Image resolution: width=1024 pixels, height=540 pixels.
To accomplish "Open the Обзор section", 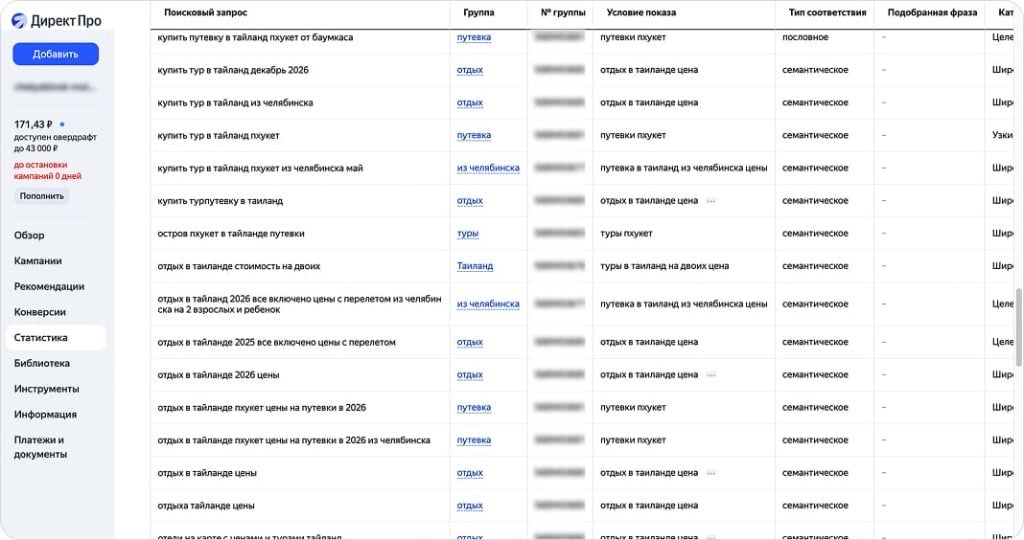I will [29, 236].
